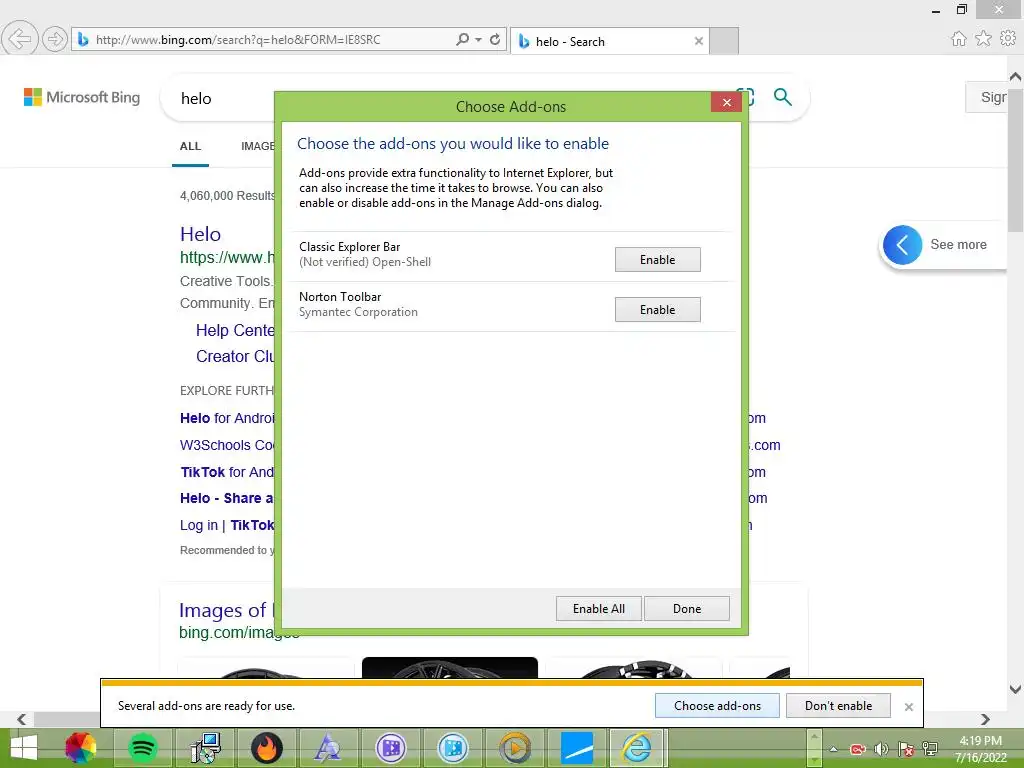Click the network tray icon

click(930, 749)
